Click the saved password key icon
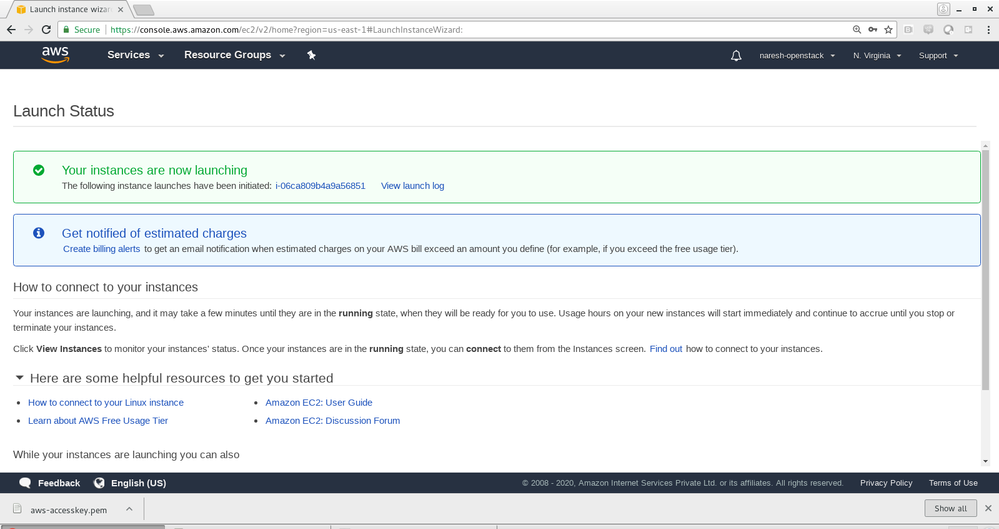Screen dimensions: 999x529 click(x=873, y=30)
